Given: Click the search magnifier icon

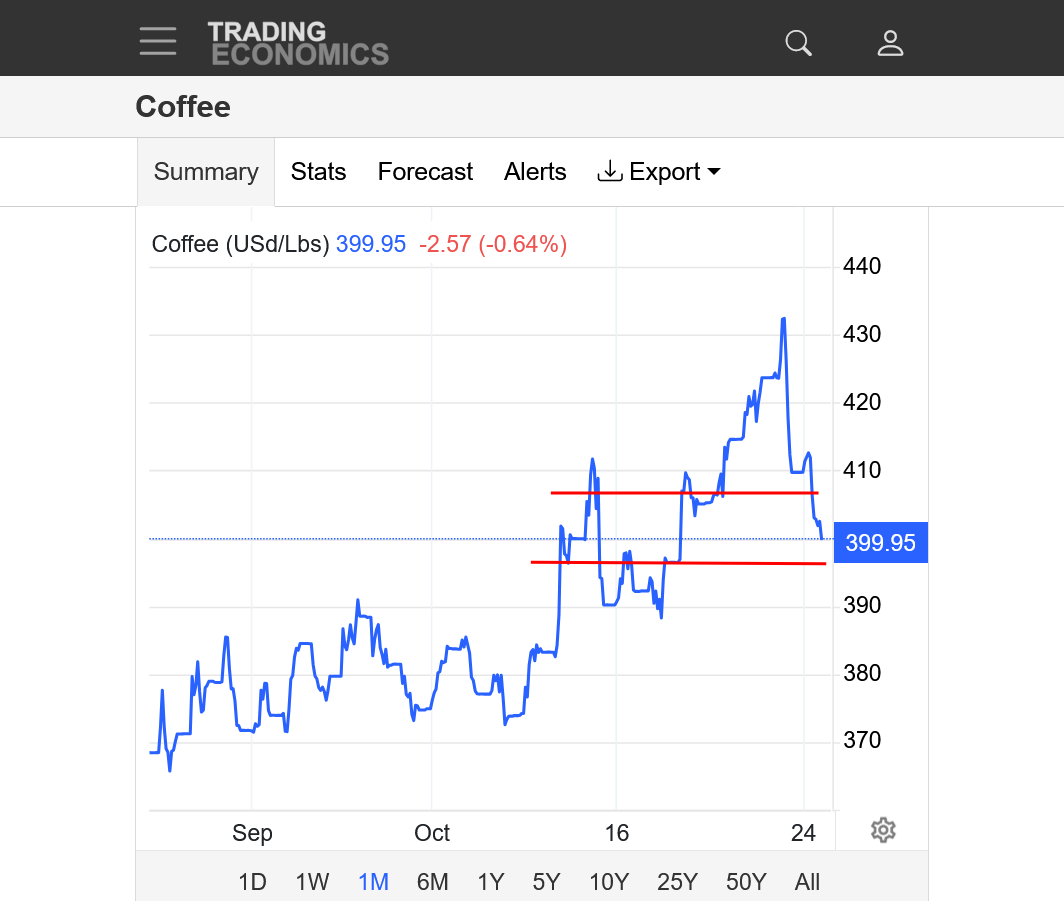Looking at the screenshot, I should pos(798,43).
